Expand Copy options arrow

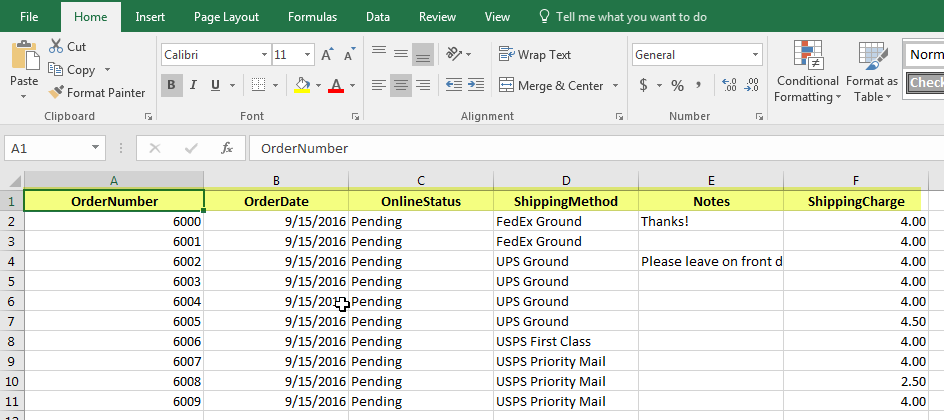tap(107, 70)
